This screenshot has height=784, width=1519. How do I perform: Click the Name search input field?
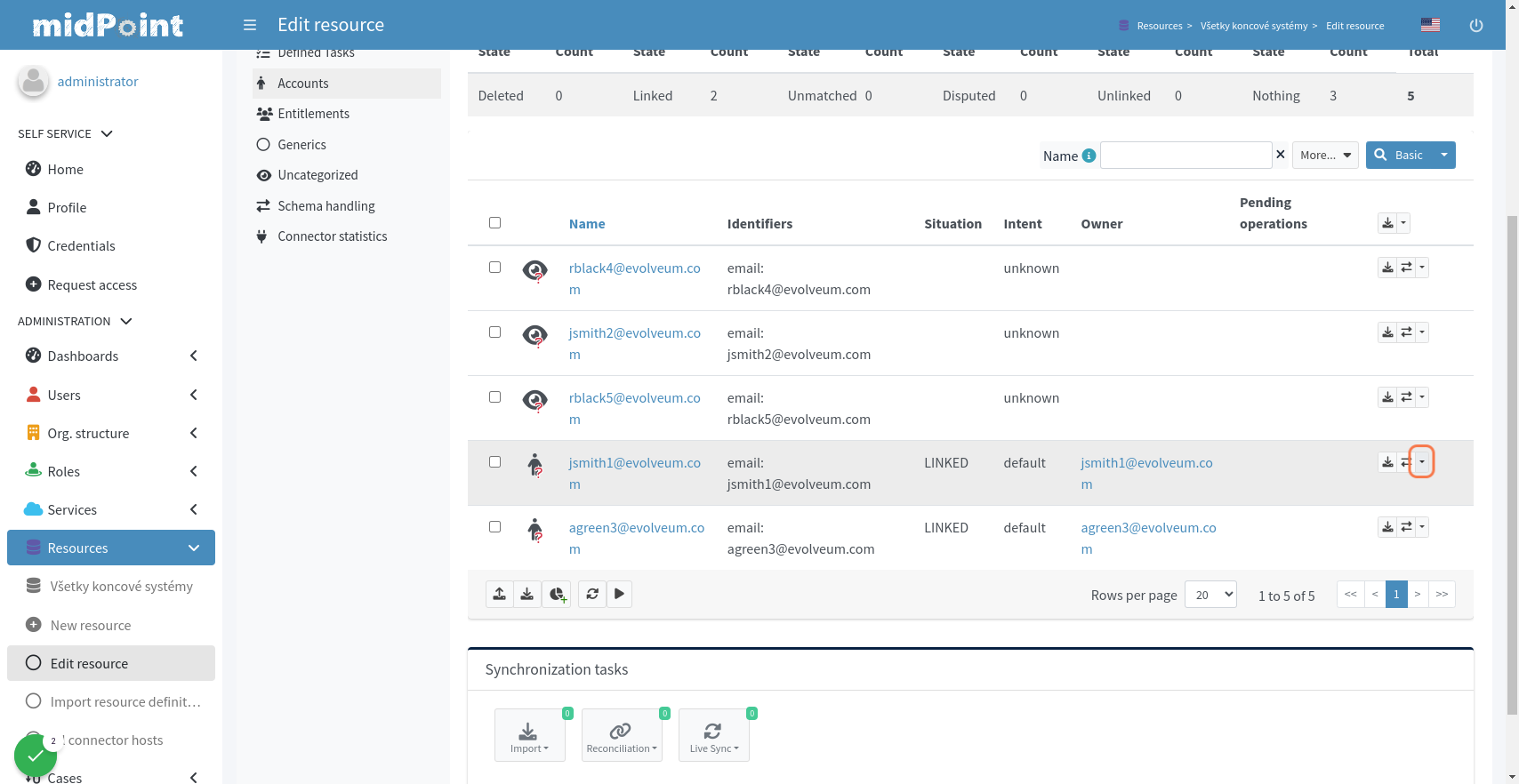[1185, 156]
